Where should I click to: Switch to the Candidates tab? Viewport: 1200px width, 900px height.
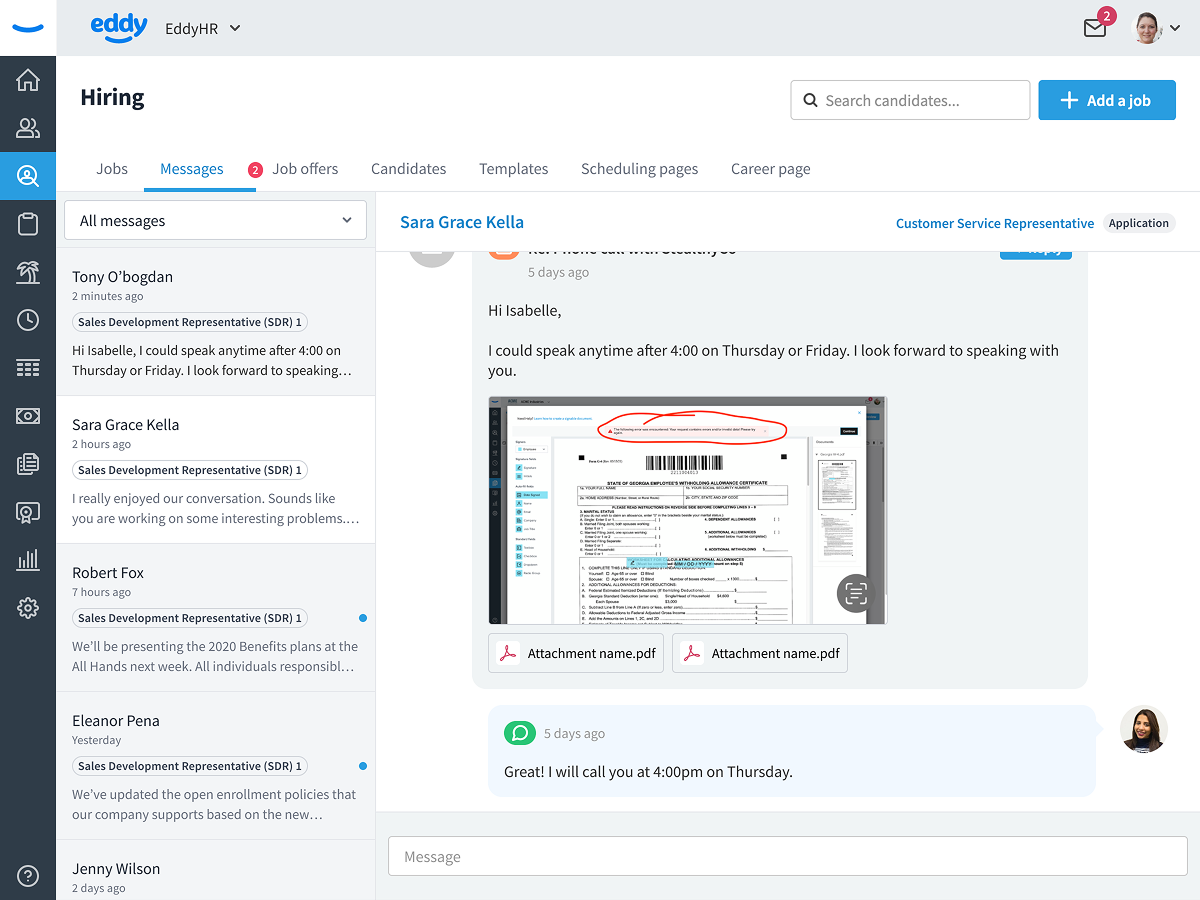(408, 169)
